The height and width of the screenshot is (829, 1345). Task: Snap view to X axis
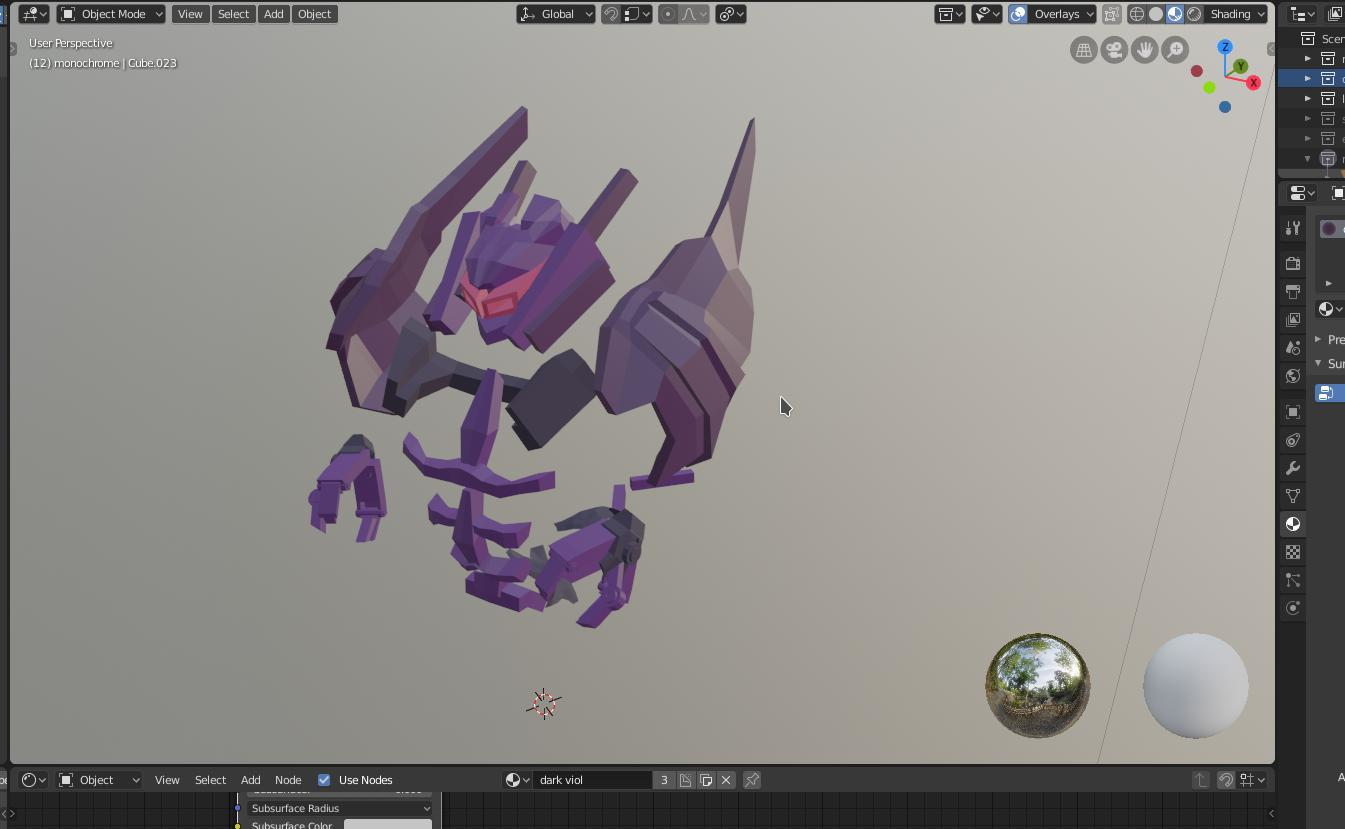click(x=1253, y=83)
